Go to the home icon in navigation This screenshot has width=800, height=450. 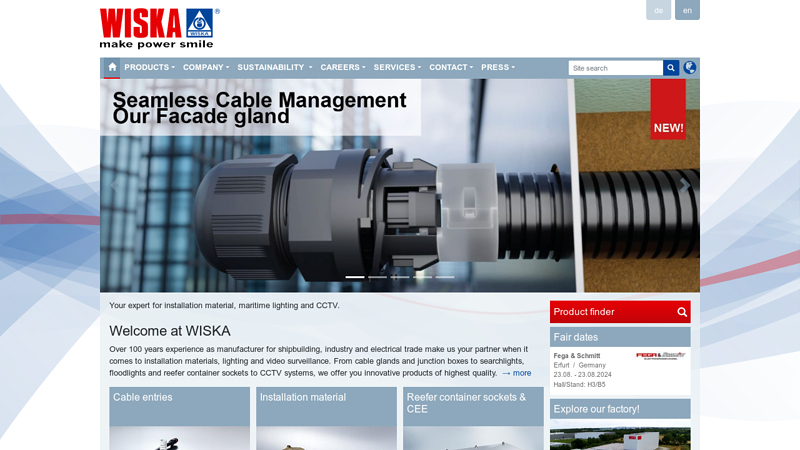pyautogui.click(x=112, y=67)
